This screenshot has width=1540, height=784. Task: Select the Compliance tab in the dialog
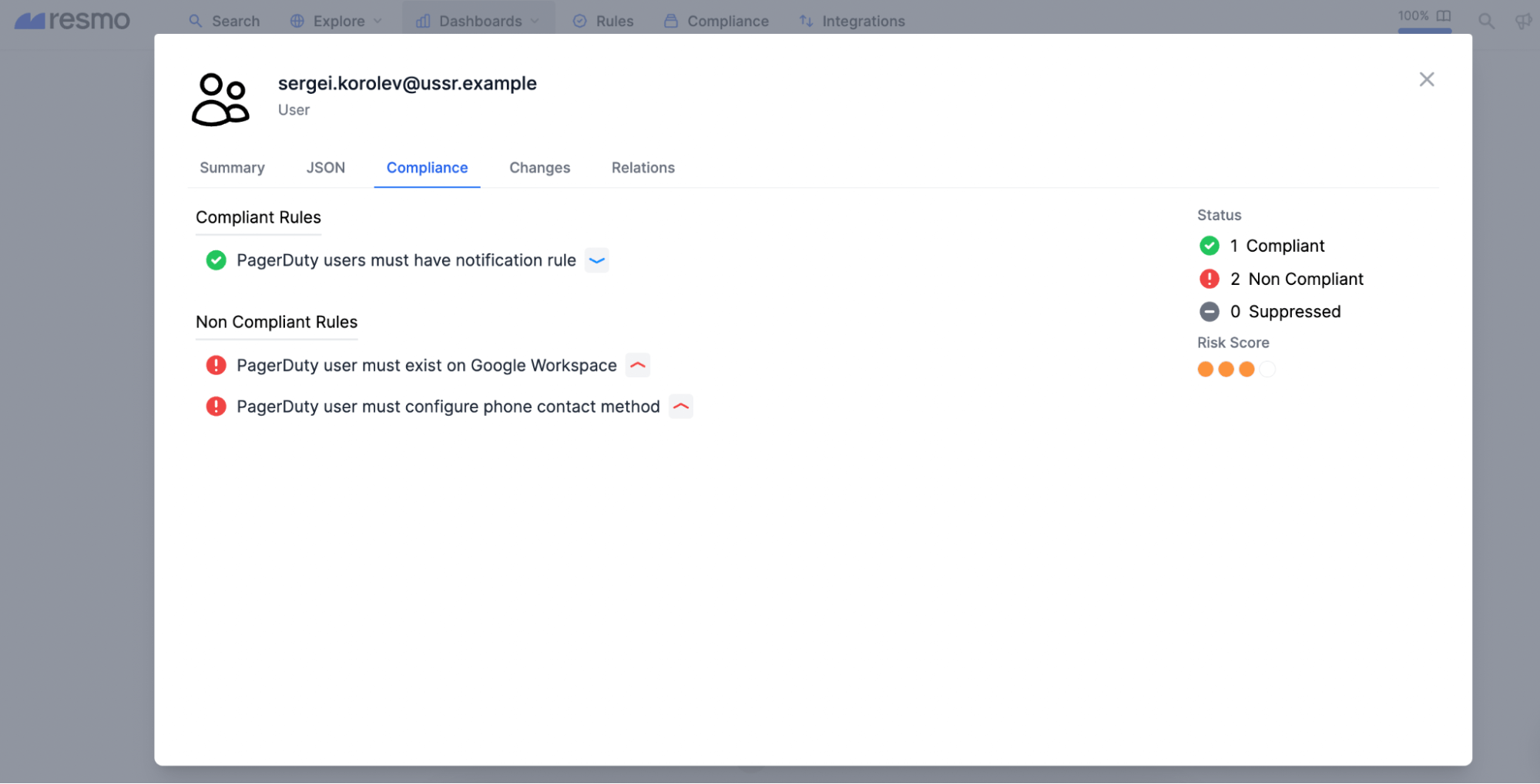pos(427,168)
